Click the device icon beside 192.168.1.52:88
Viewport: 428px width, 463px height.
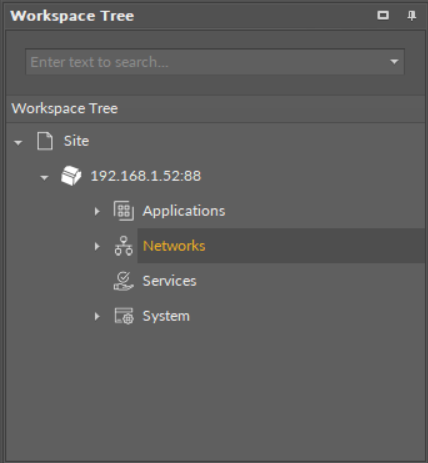(x=71, y=176)
